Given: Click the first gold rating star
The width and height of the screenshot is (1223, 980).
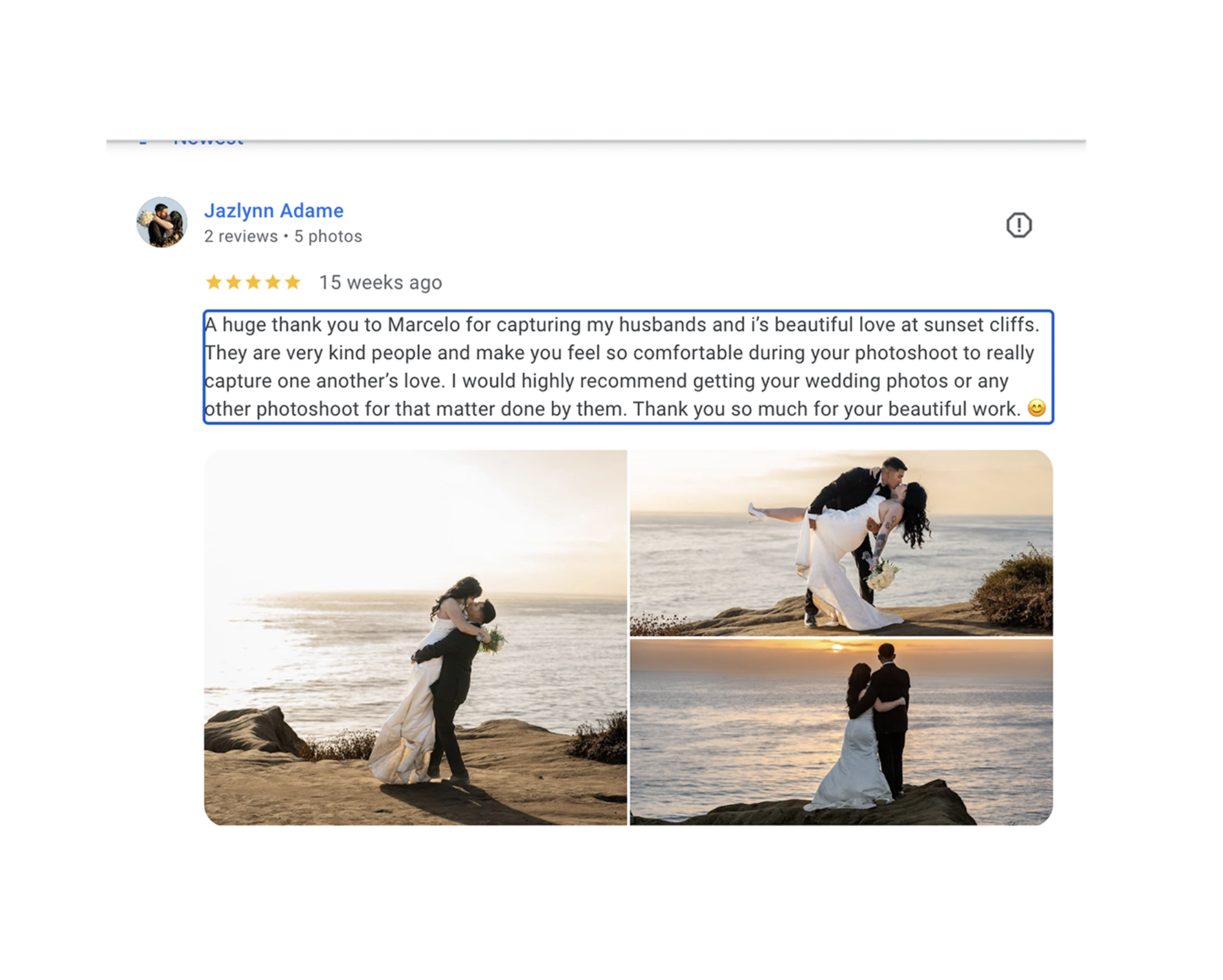Looking at the screenshot, I should 214,282.
